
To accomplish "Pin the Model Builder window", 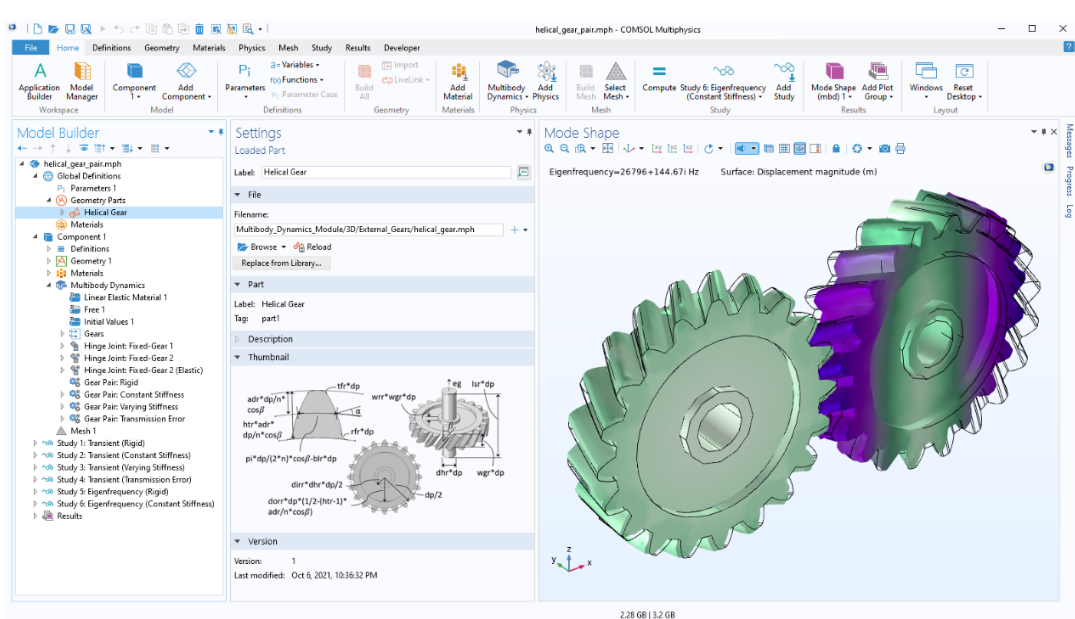I will click(221, 132).
